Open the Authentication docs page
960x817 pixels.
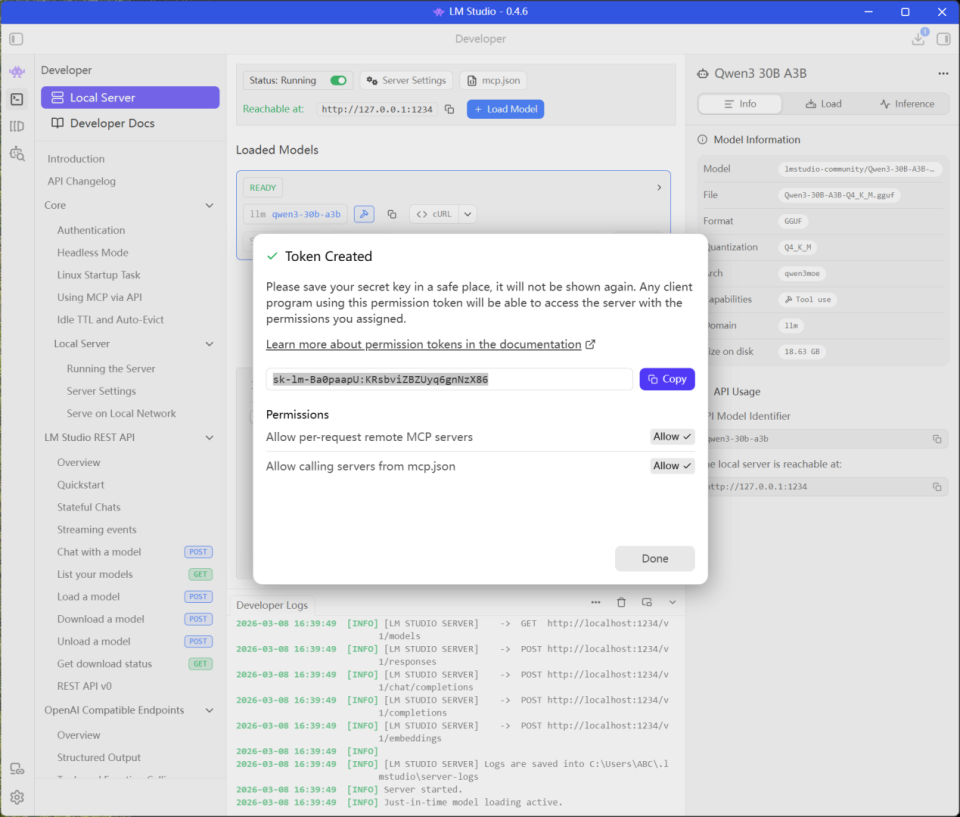[91, 230]
